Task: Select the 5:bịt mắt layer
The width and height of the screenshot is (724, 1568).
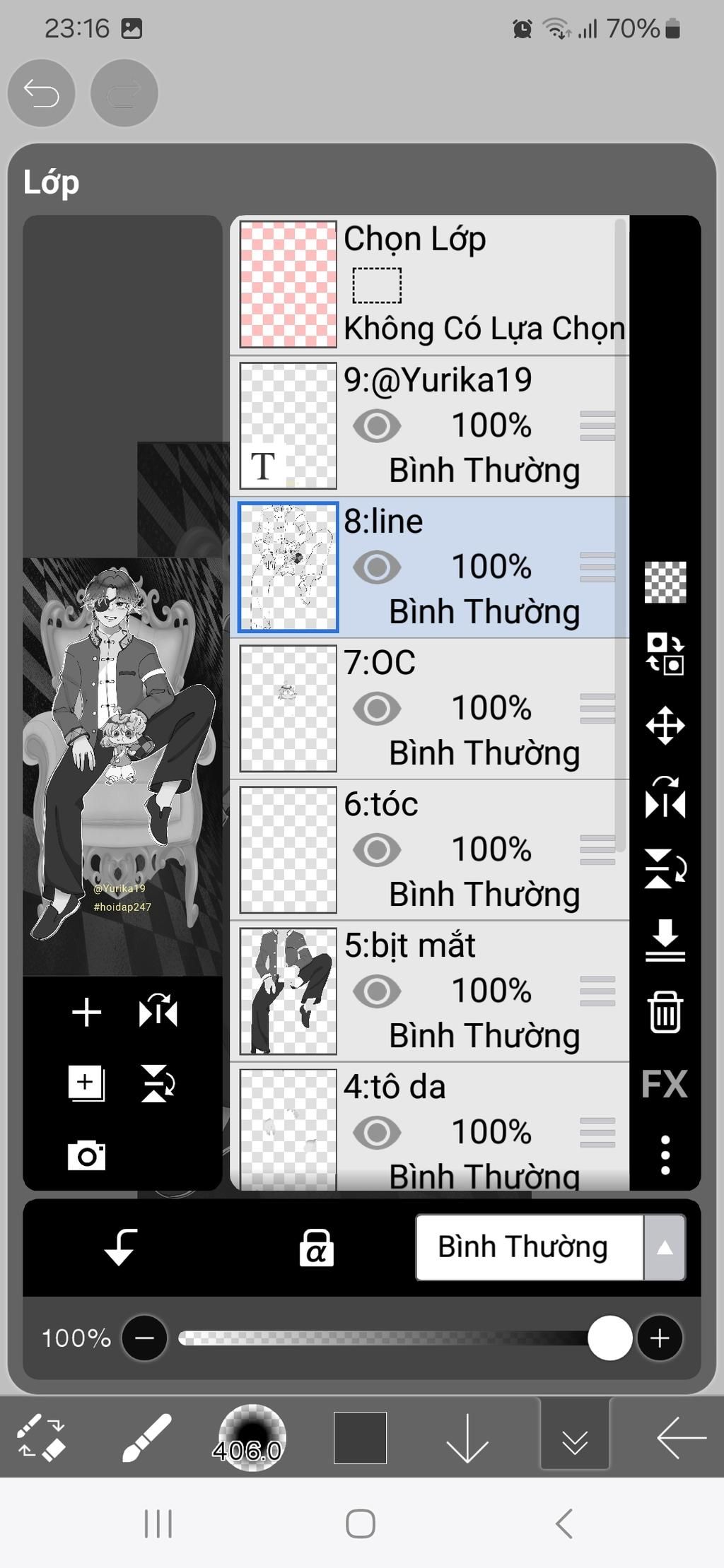Action: (429, 991)
